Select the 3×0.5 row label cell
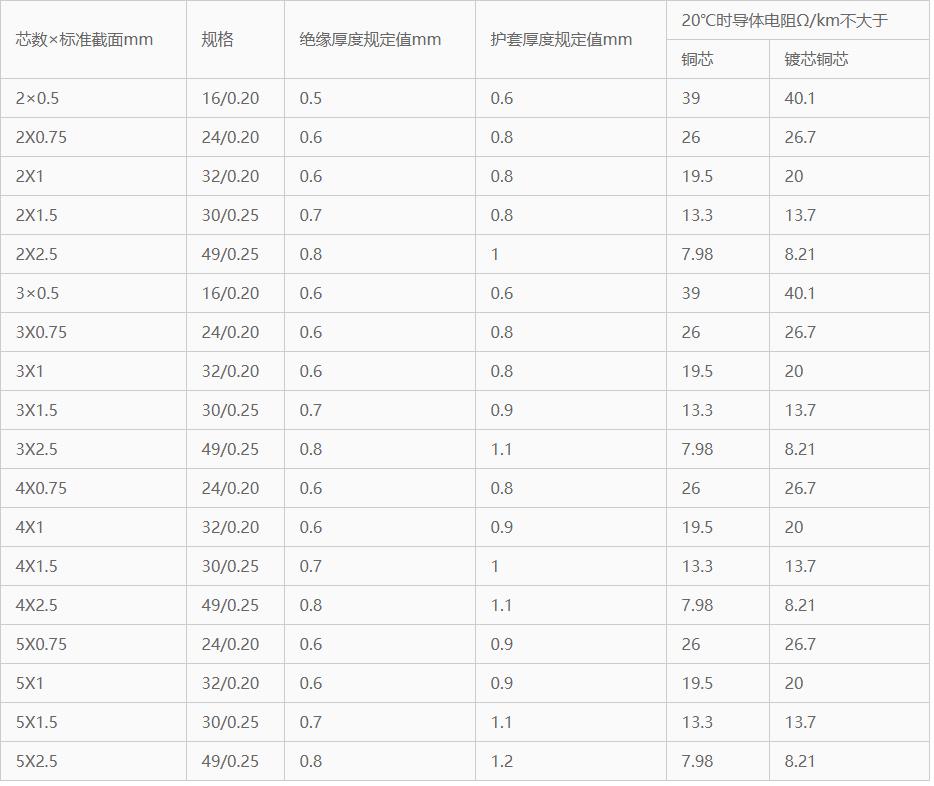 [38, 293]
